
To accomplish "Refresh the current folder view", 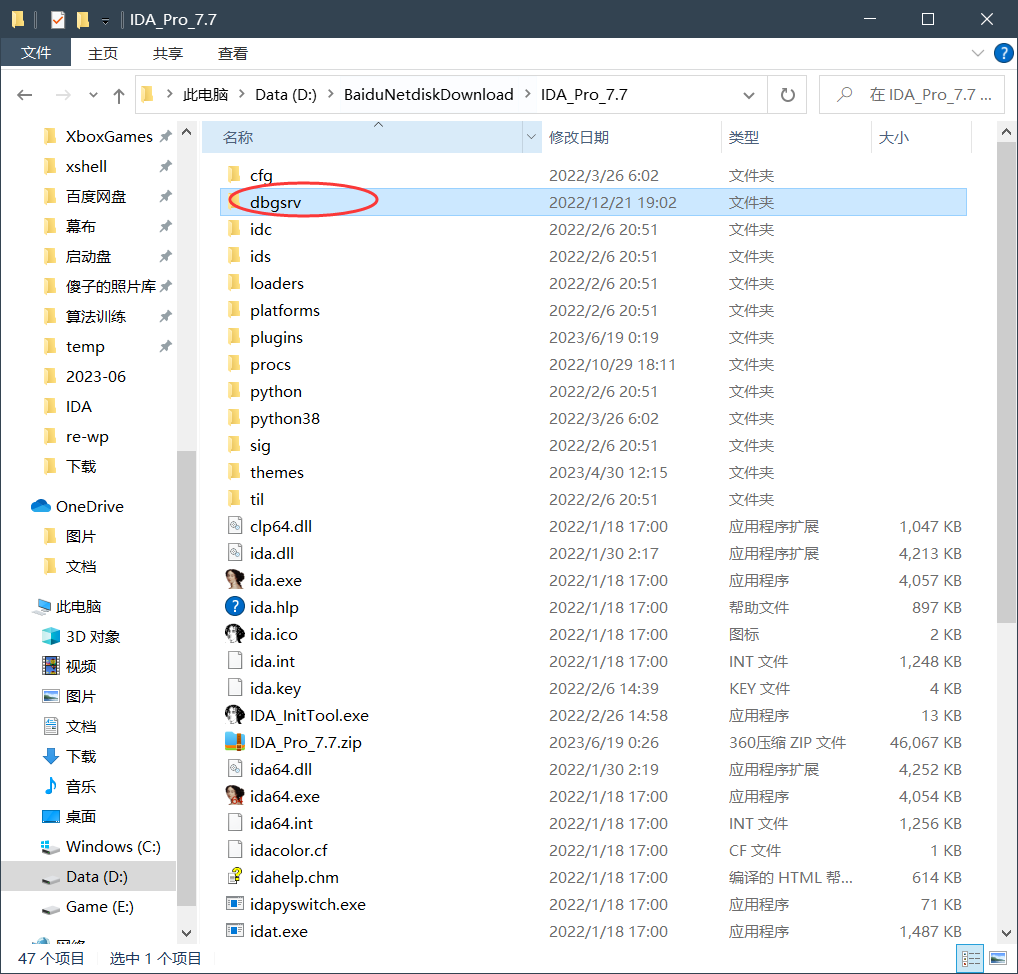I will point(788,95).
